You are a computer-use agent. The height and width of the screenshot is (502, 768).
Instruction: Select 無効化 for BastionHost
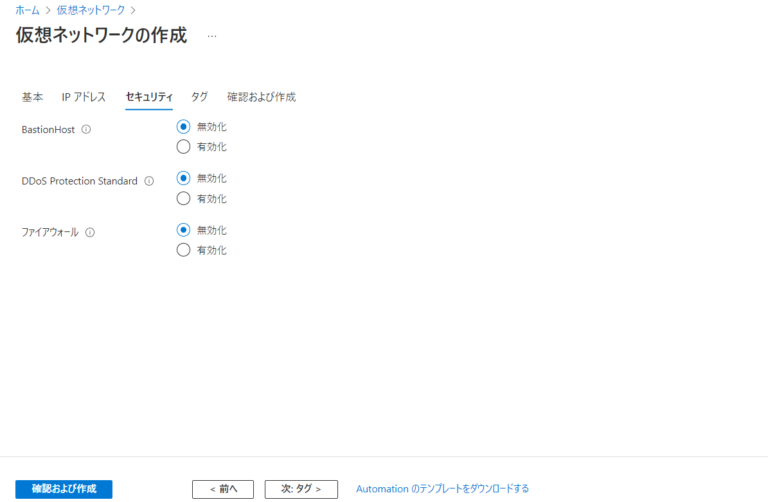(x=183, y=127)
